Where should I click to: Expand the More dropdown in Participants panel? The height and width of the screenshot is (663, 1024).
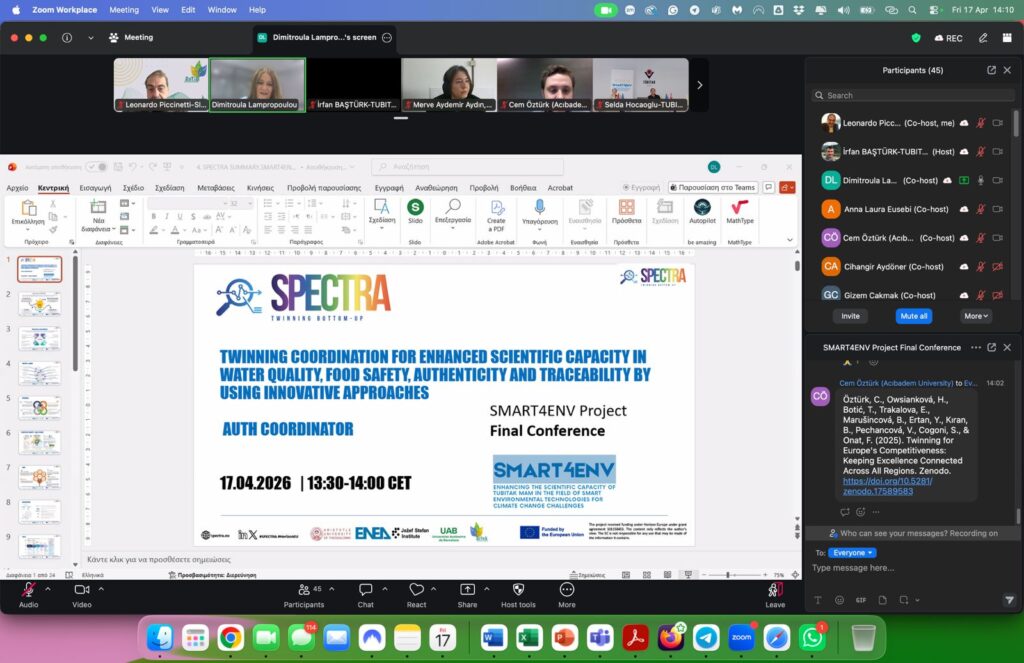(976, 316)
